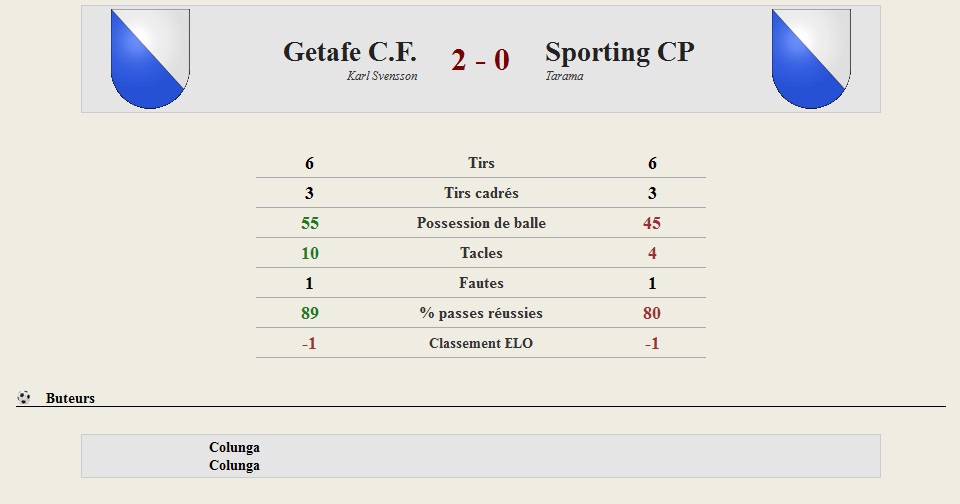
Task: Select the Possession de balle label
Action: (481, 223)
